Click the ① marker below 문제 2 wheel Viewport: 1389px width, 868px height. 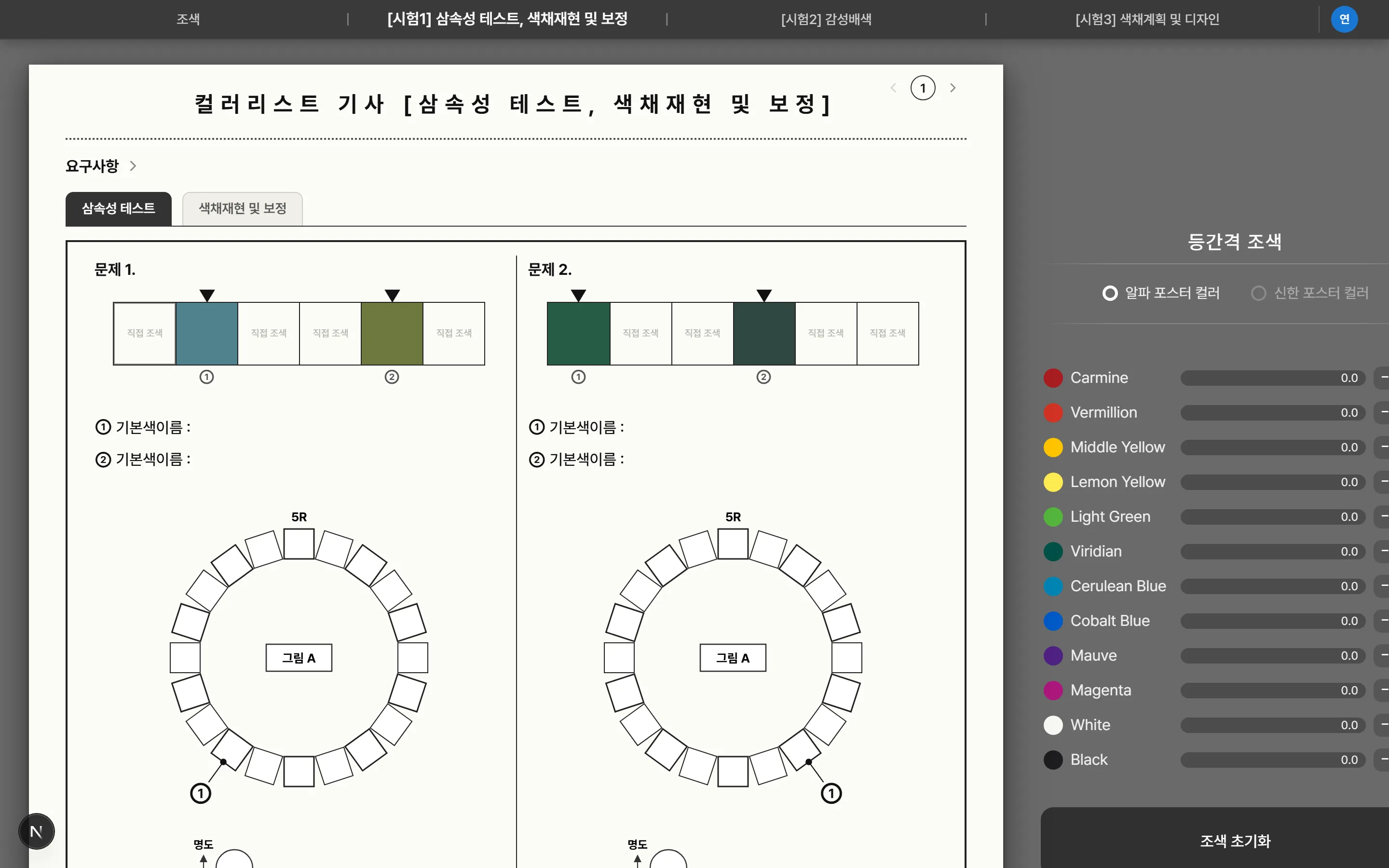click(831, 793)
